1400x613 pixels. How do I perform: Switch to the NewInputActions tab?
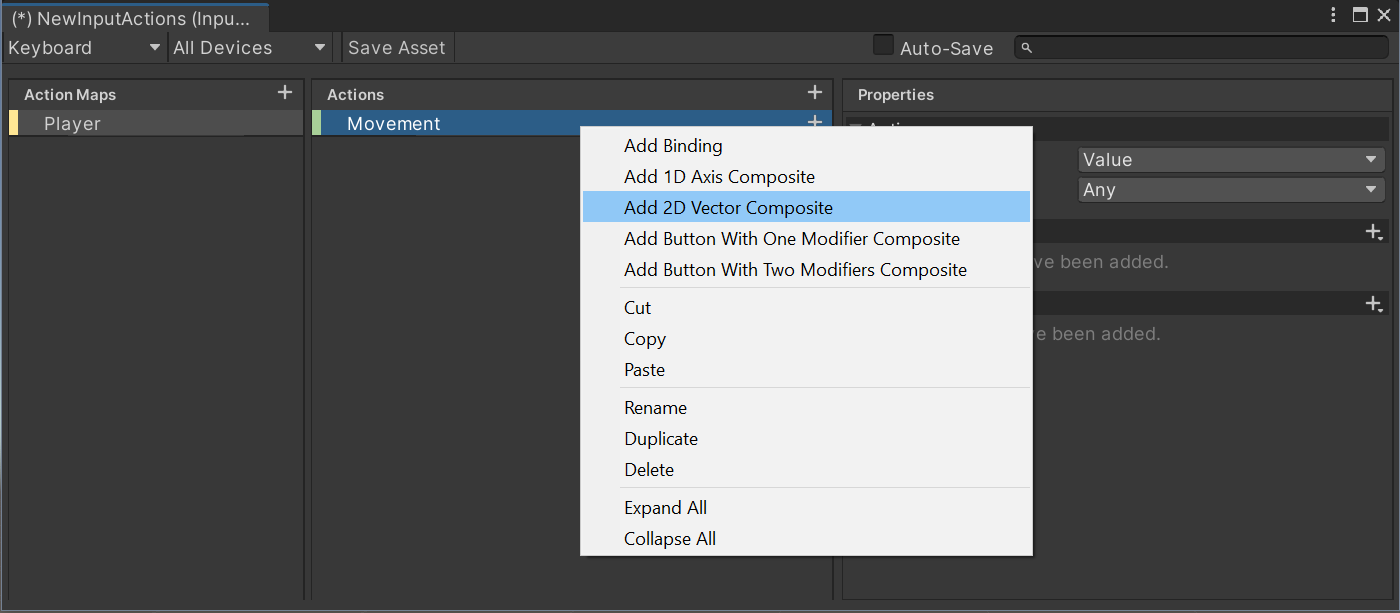pos(135,17)
